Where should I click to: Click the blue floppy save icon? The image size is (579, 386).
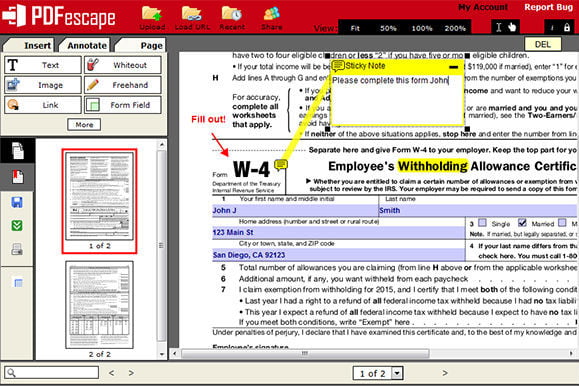pos(17,202)
